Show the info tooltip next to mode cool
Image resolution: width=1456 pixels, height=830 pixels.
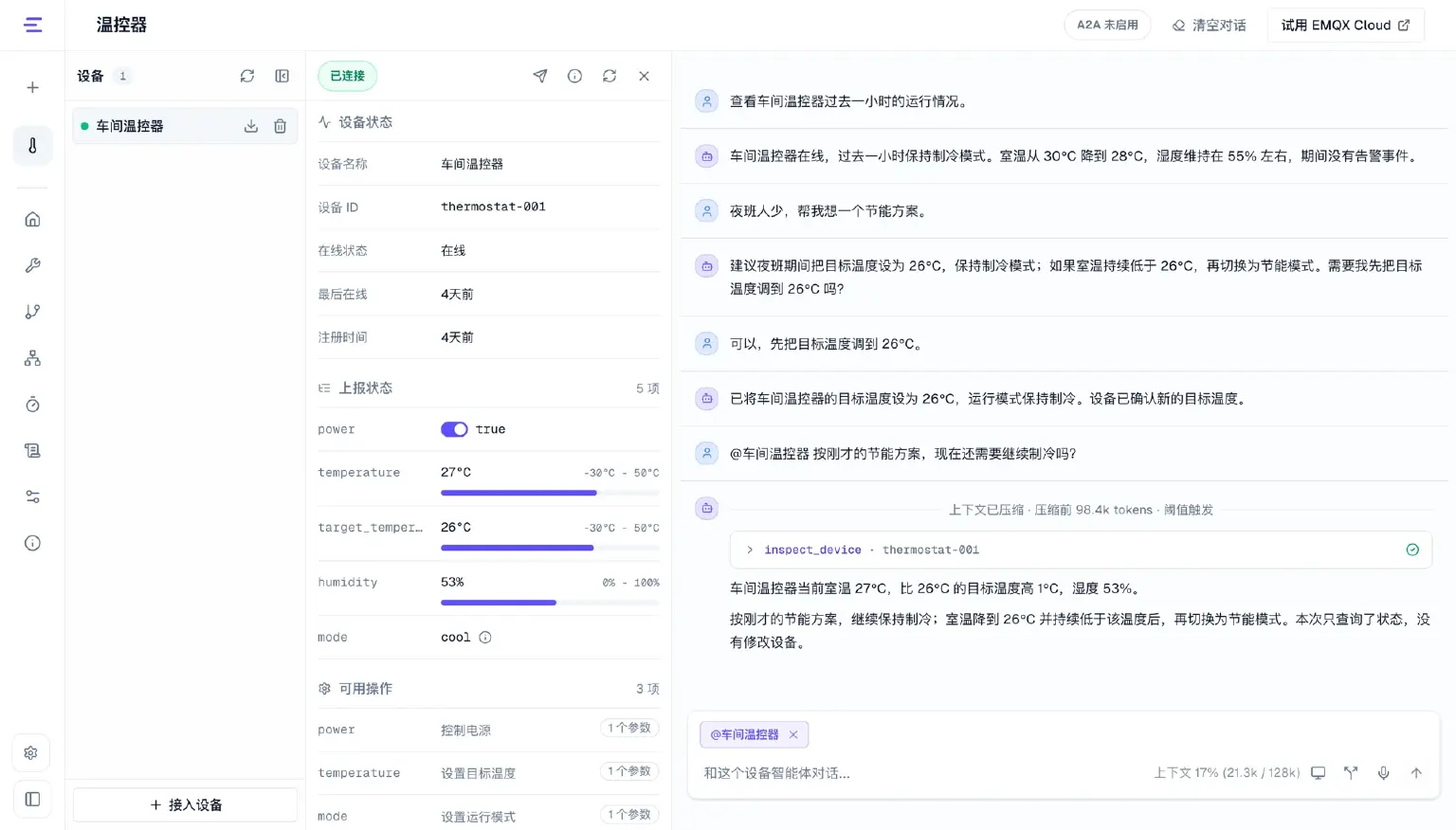click(x=485, y=638)
